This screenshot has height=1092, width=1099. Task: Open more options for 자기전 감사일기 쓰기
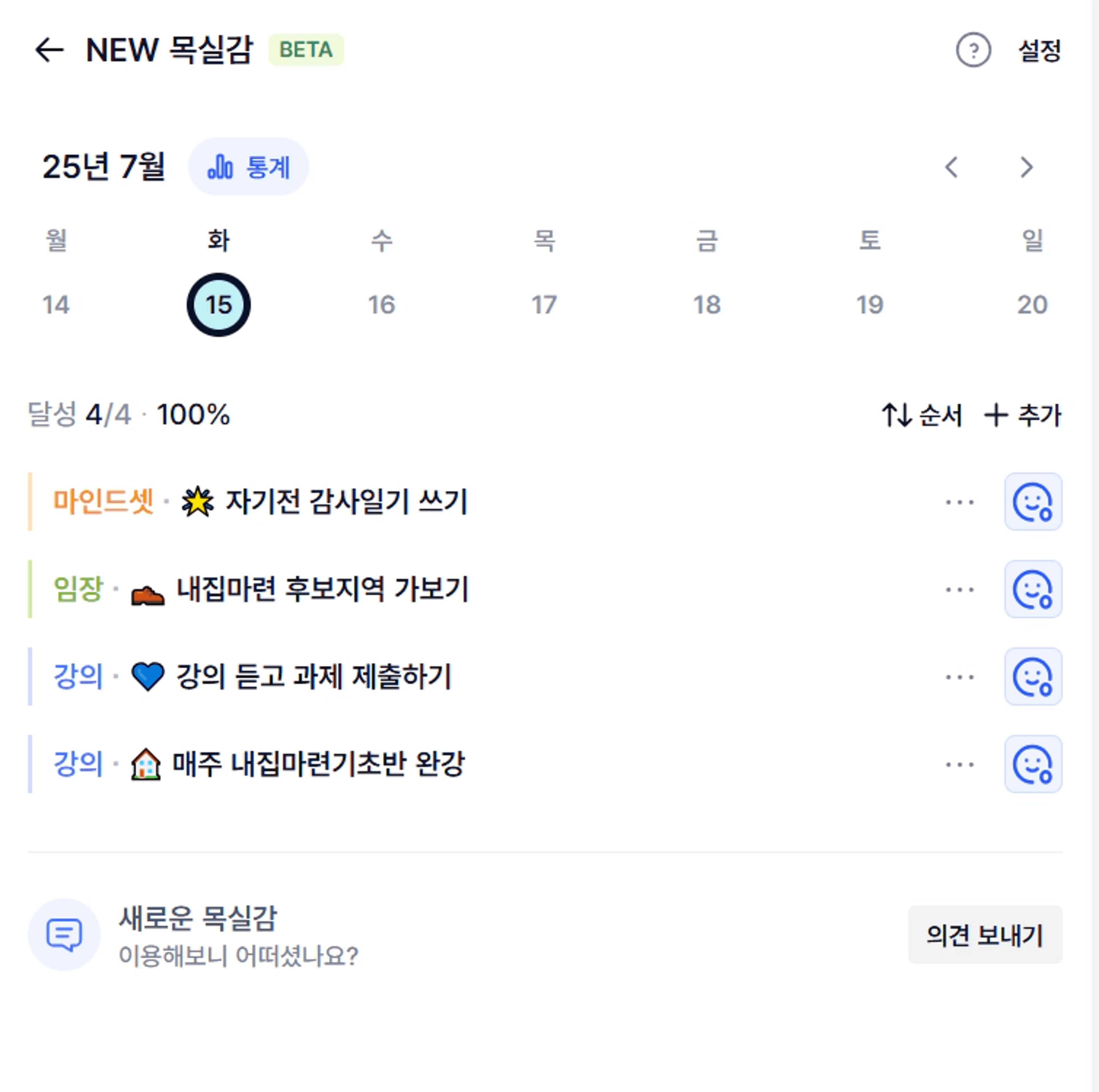(x=960, y=502)
